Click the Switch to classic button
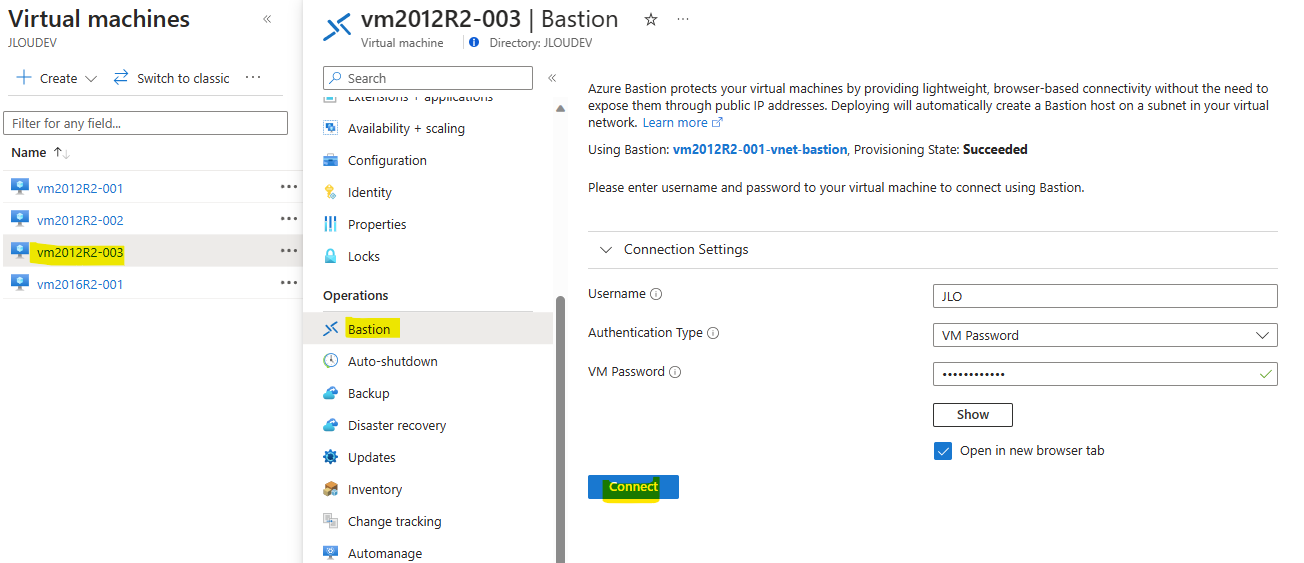The height and width of the screenshot is (563, 1304). pyautogui.click(x=171, y=78)
